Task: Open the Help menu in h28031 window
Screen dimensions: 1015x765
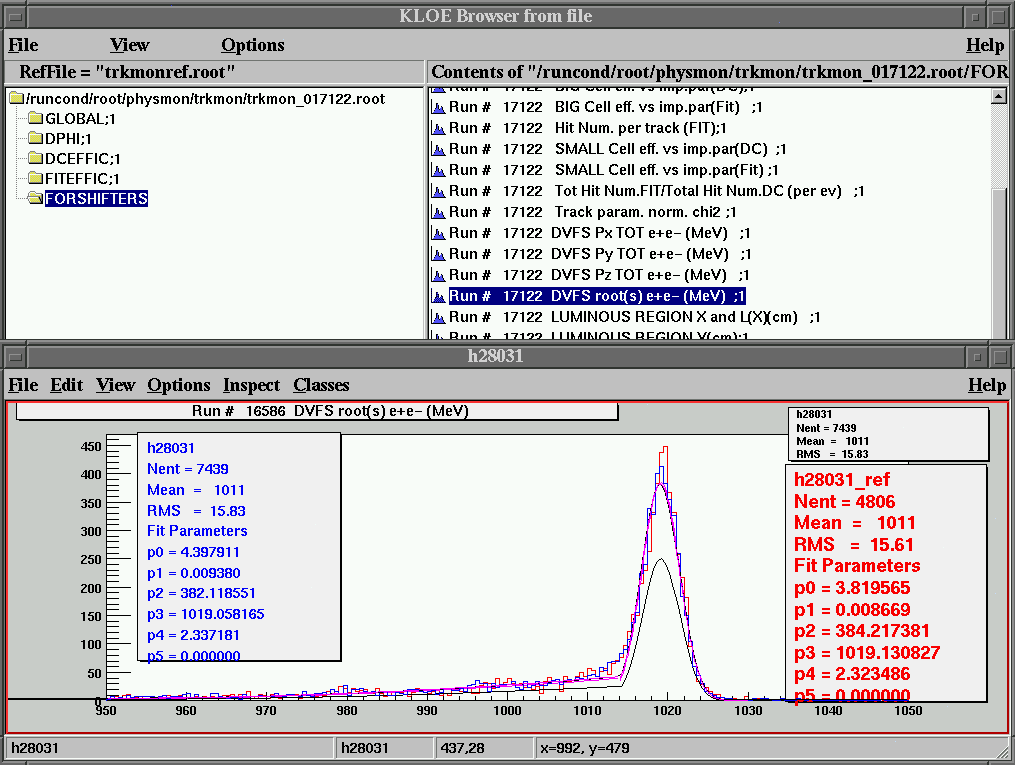Action: coord(987,384)
